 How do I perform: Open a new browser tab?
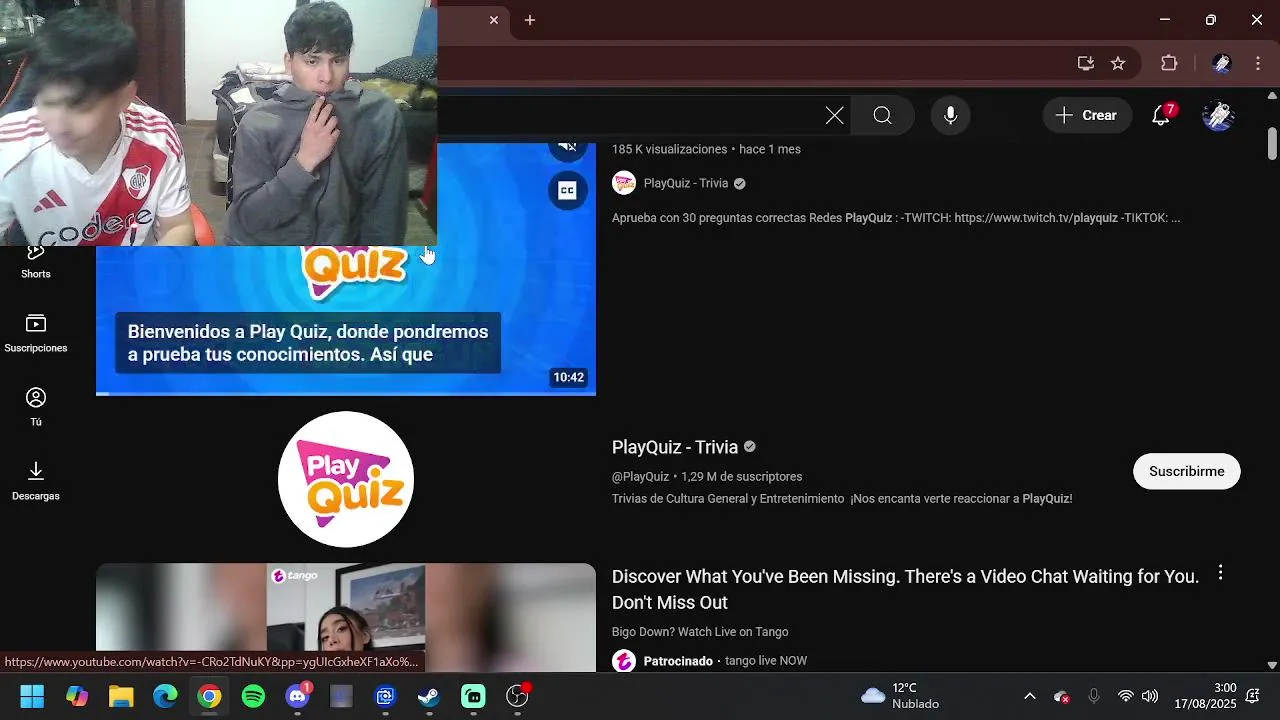point(530,20)
